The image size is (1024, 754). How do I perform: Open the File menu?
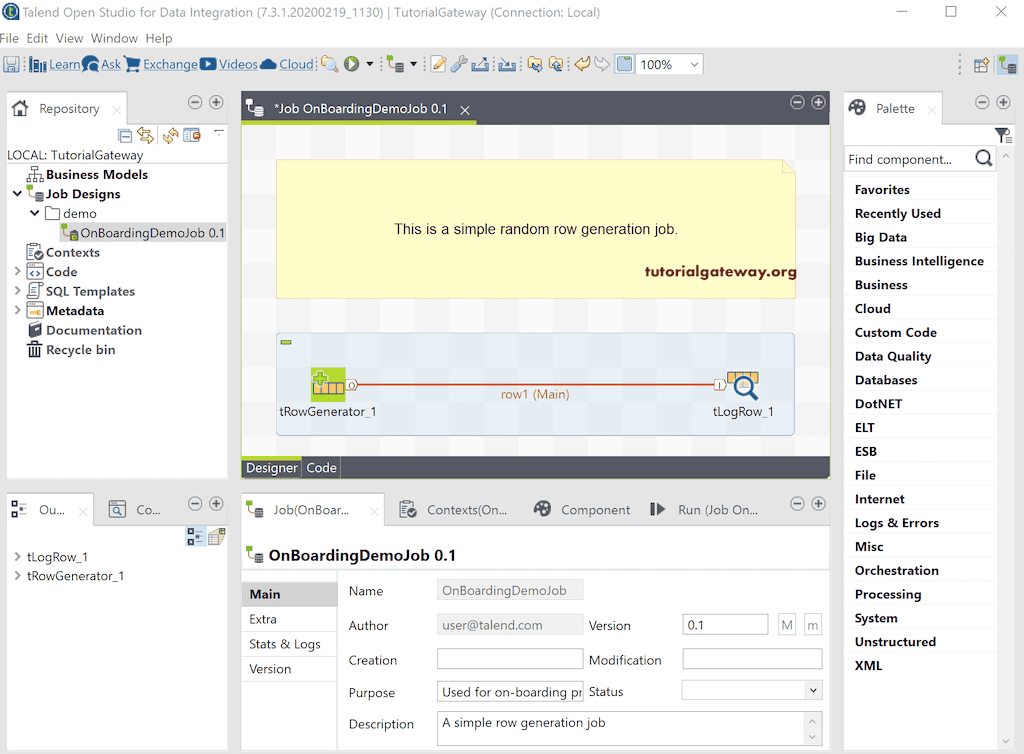[x=9, y=39]
